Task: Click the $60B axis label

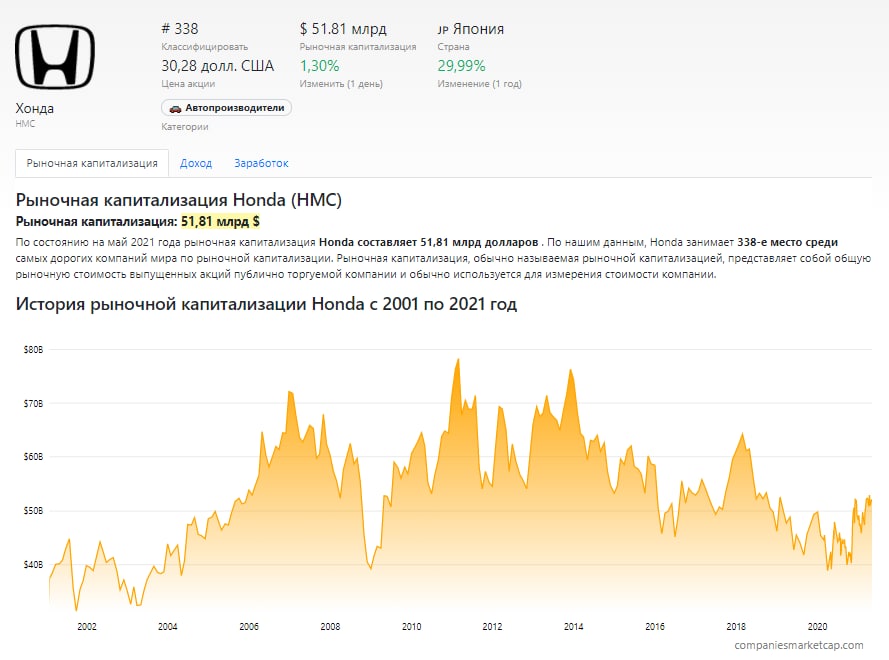Action: [x=33, y=457]
